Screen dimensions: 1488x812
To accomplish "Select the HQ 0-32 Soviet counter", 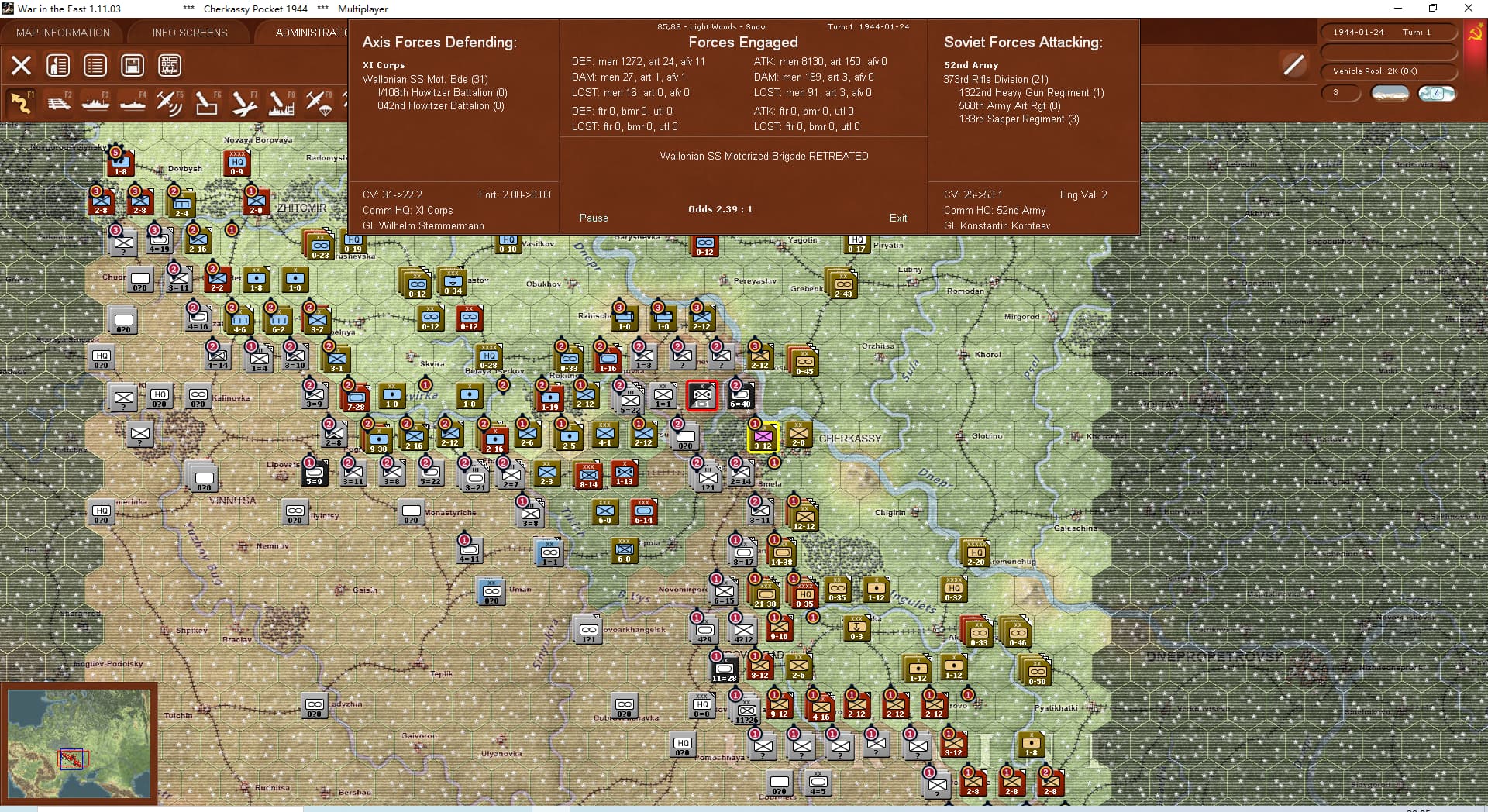I will [x=953, y=589].
